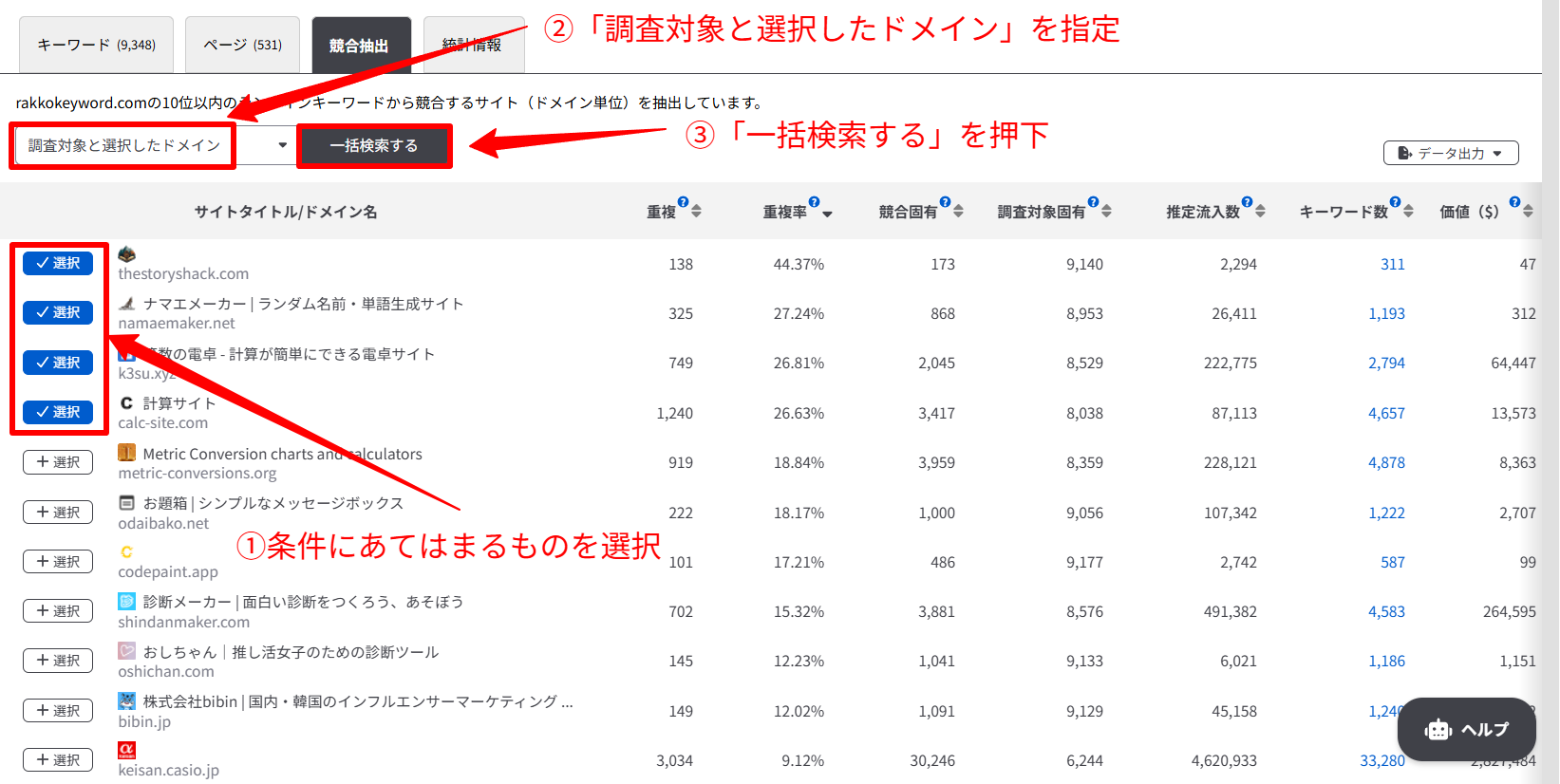Click help icon beside 推定流入数 header
Viewport: 1560px width, 784px height.
click(x=1247, y=202)
